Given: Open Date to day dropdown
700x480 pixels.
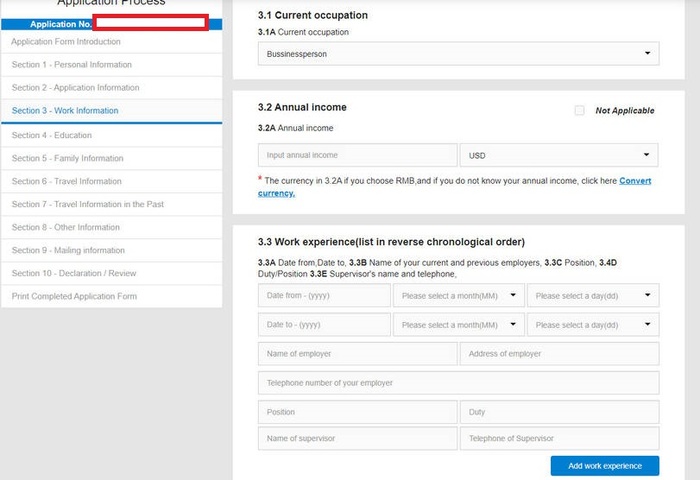Looking at the screenshot, I should coord(593,325).
